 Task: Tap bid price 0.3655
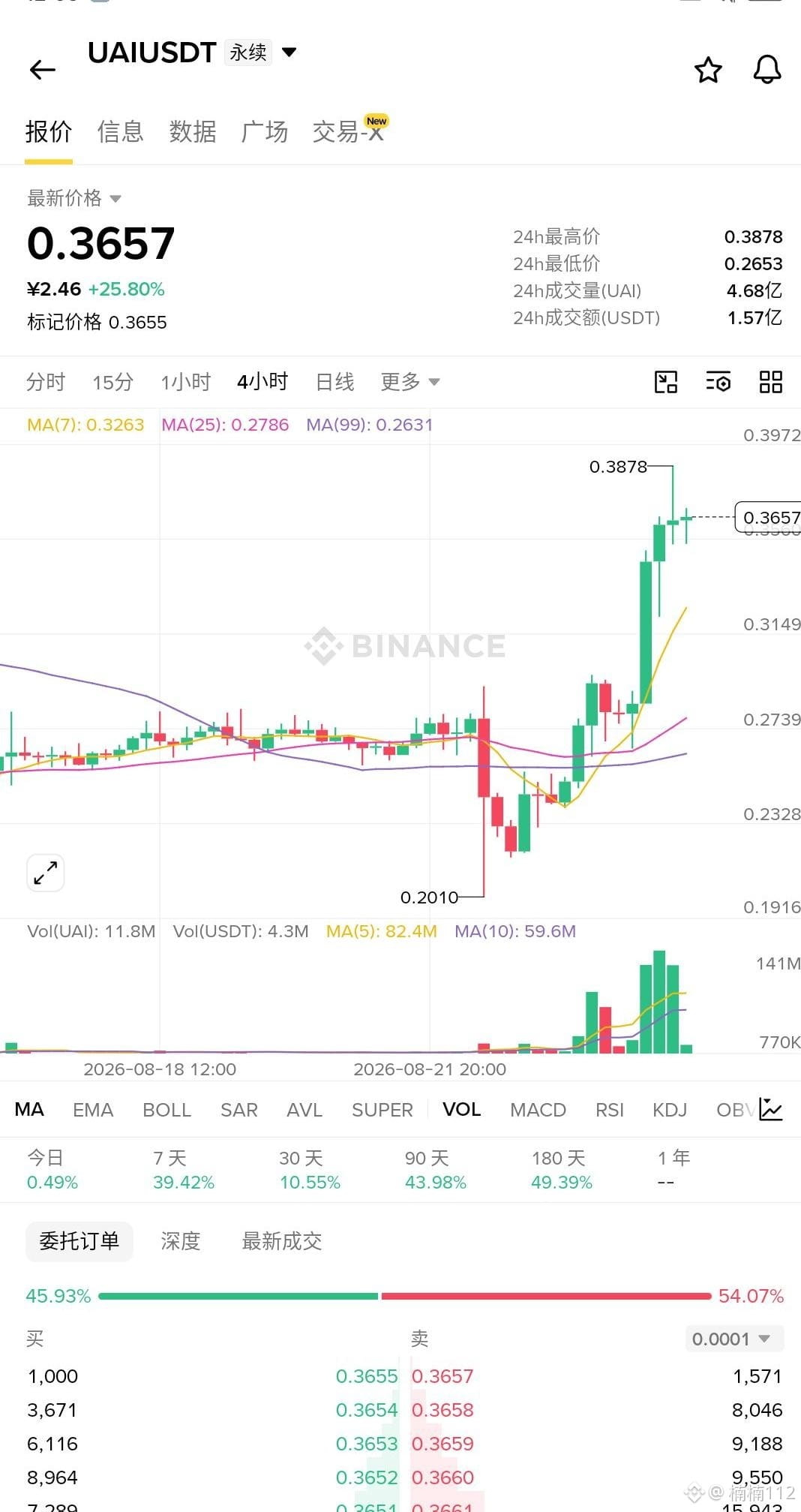(367, 1376)
